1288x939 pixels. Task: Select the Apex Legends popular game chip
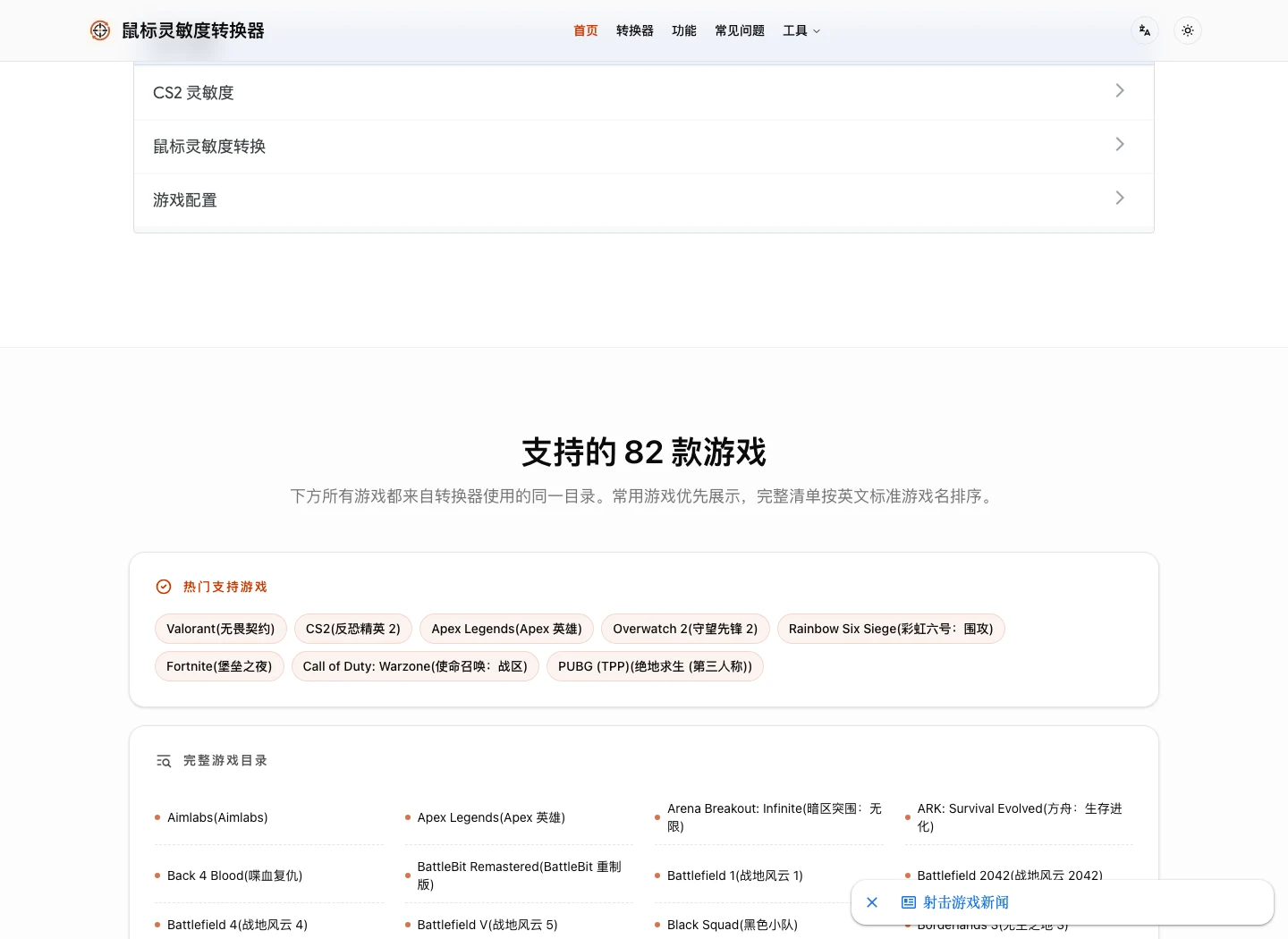pos(506,629)
